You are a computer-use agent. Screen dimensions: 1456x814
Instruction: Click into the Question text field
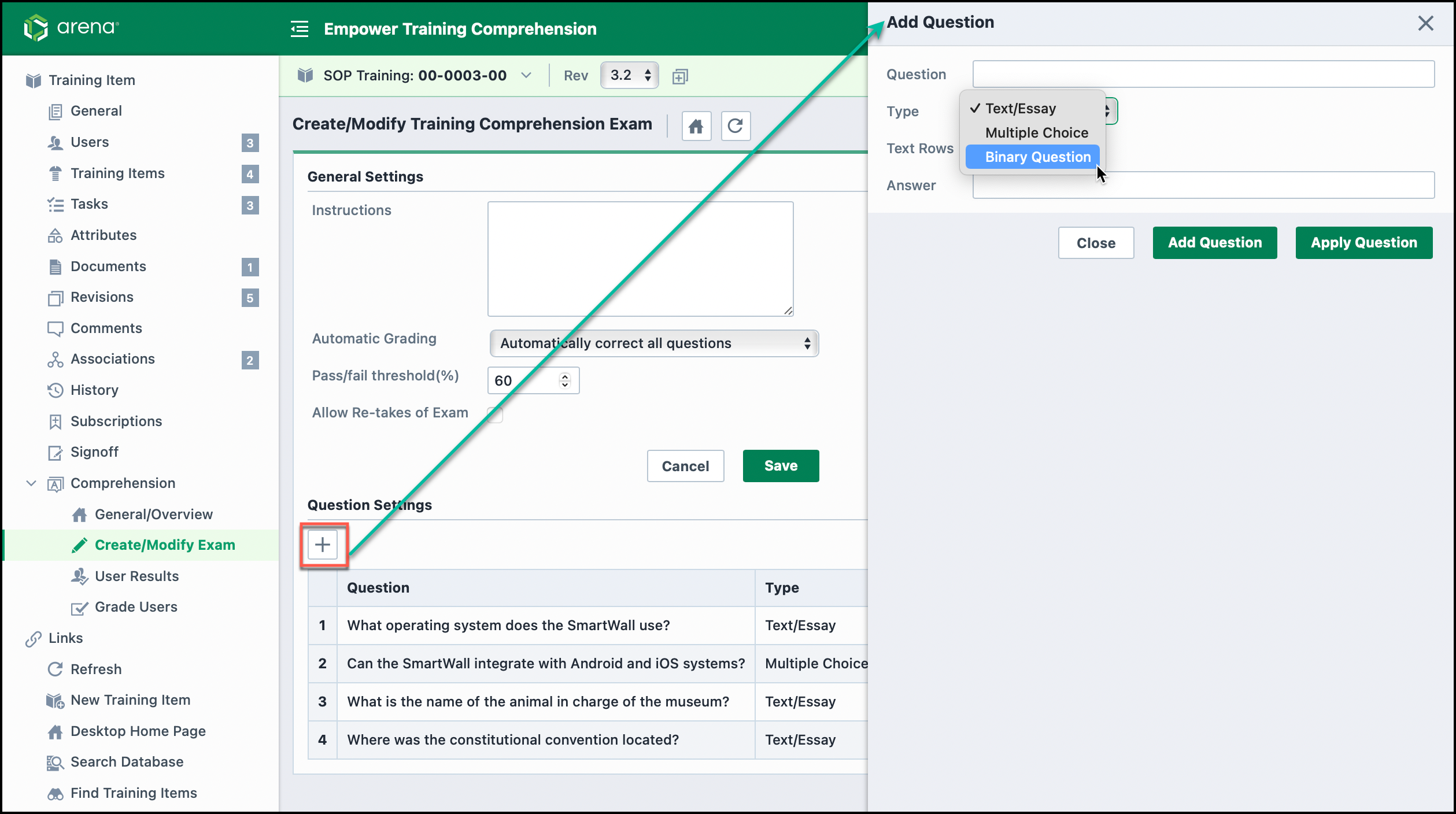1203,74
